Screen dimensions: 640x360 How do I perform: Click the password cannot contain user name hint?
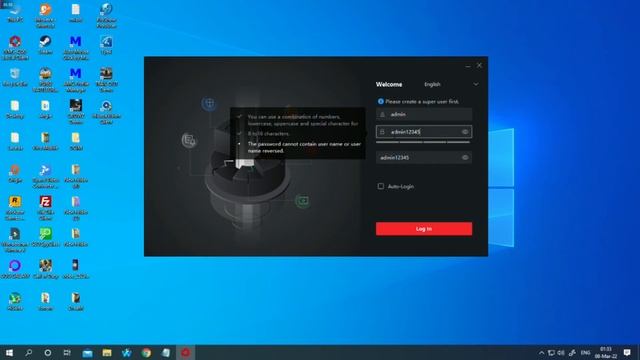[304, 147]
